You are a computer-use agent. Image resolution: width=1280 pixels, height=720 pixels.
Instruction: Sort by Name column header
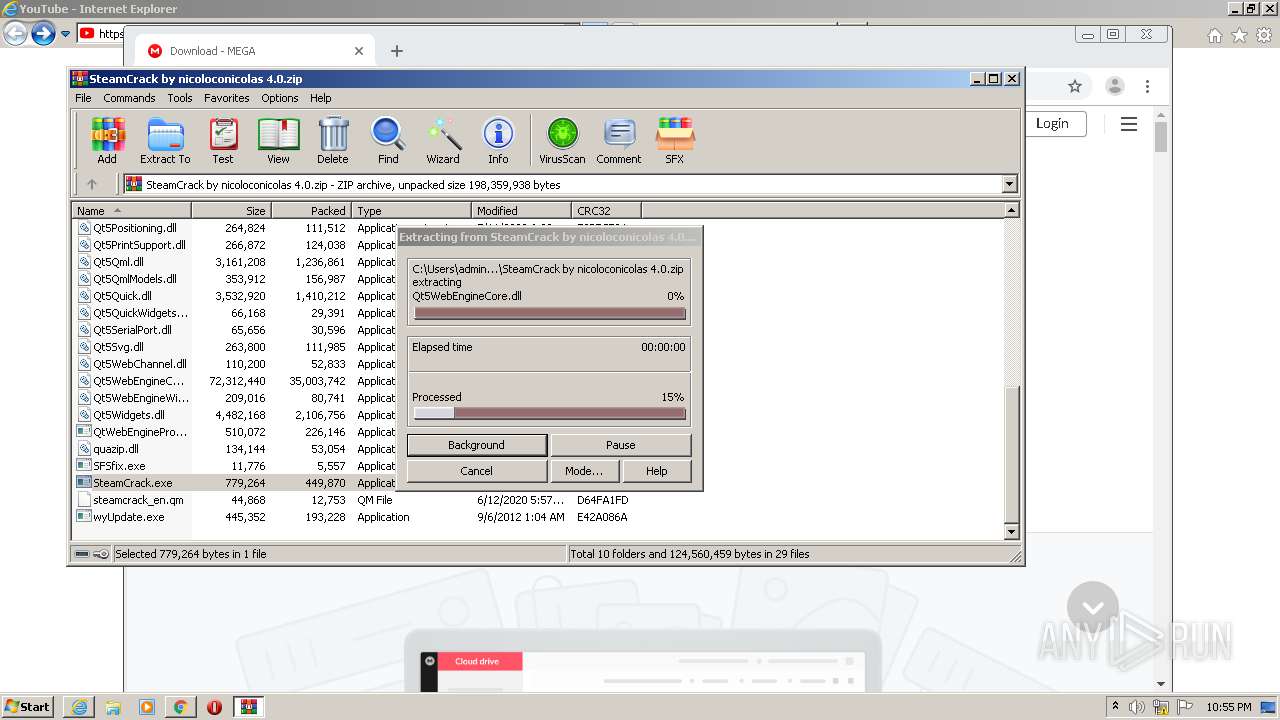[x=131, y=210]
